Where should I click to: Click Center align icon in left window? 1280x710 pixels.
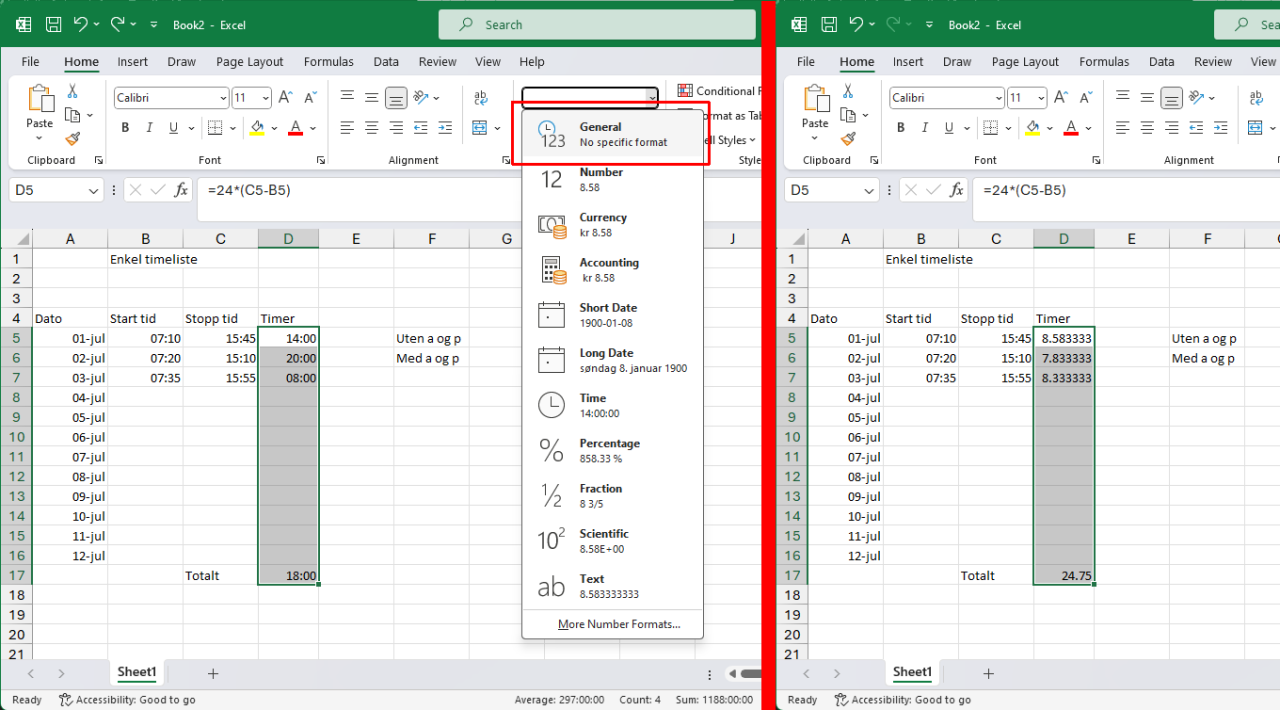pos(372,128)
